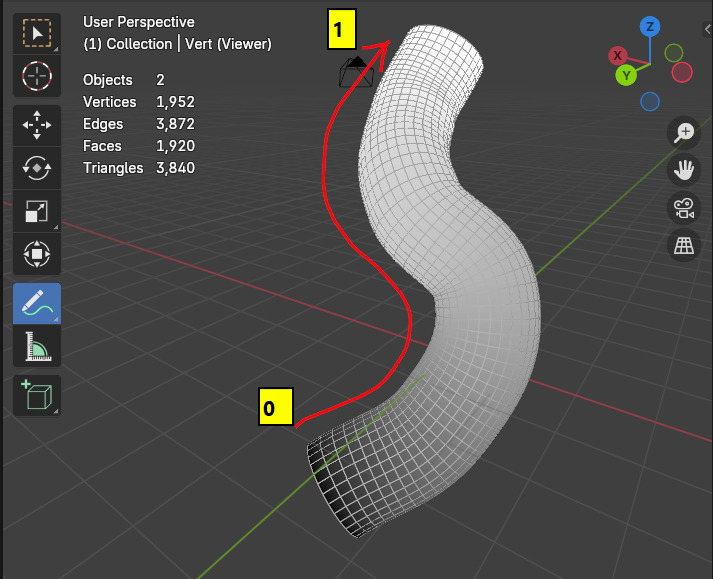Toggle the camera view button
This screenshot has height=579, width=713.
tap(683, 208)
